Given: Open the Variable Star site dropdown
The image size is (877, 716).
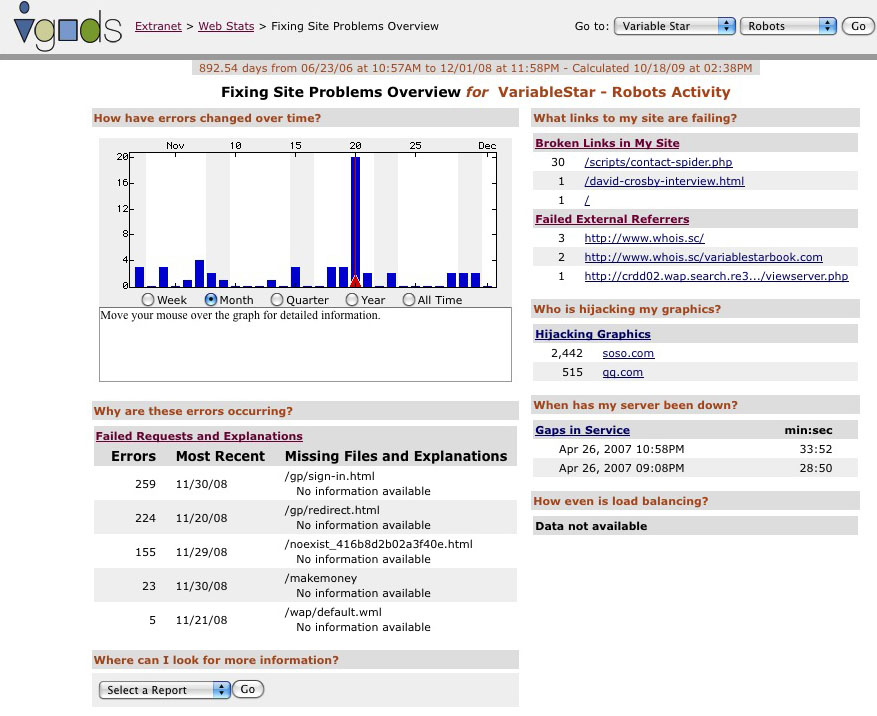Looking at the screenshot, I should [675, 26].
